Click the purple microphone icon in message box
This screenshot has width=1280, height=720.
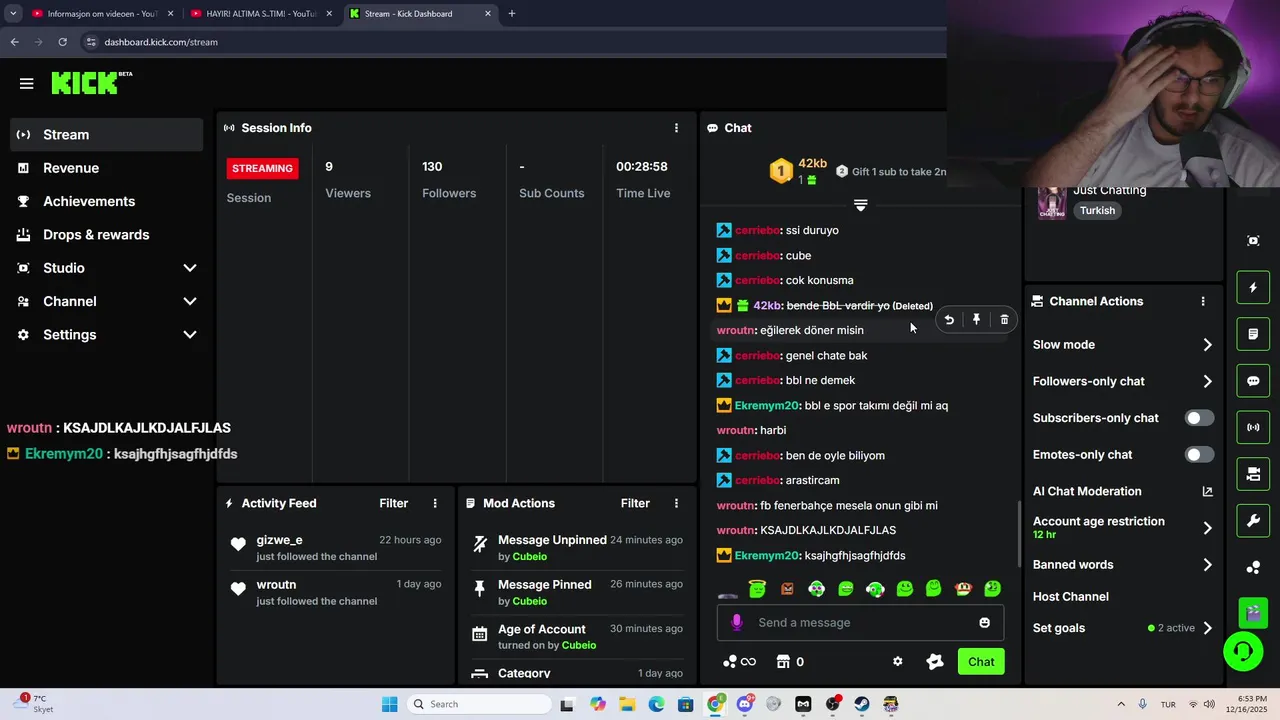click(737, 622)
